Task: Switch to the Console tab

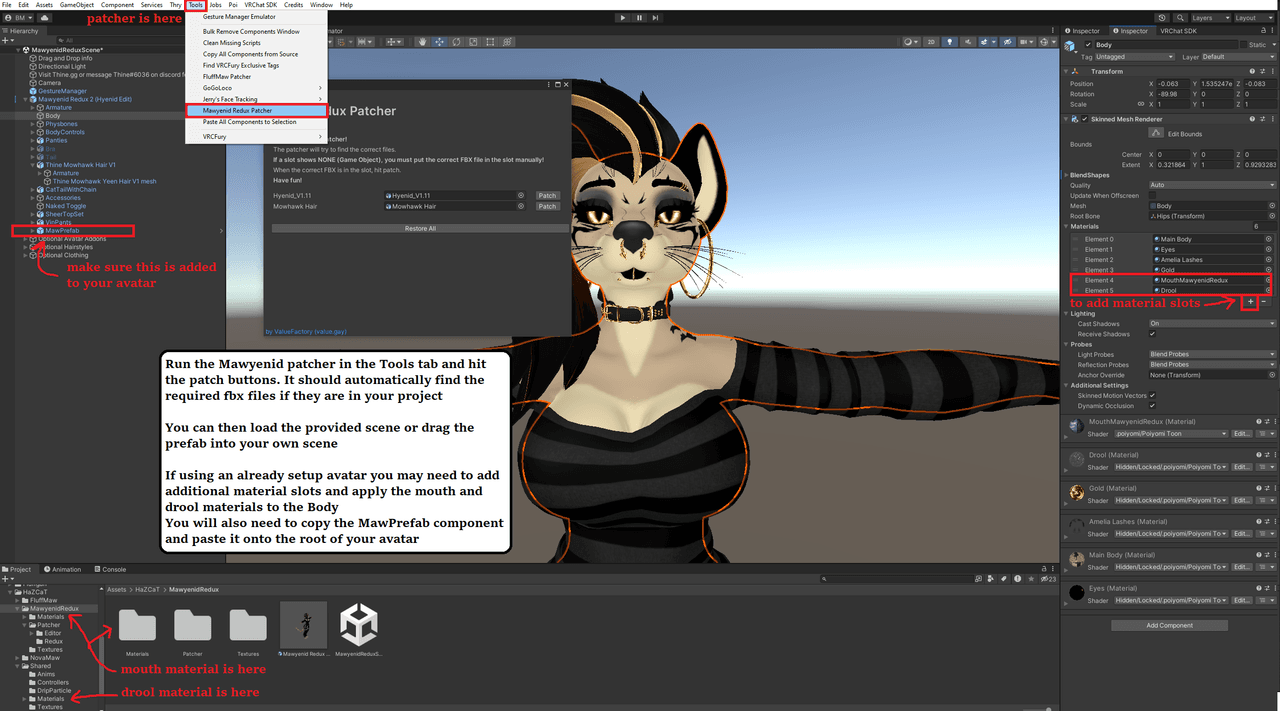Action: (110, 569)
